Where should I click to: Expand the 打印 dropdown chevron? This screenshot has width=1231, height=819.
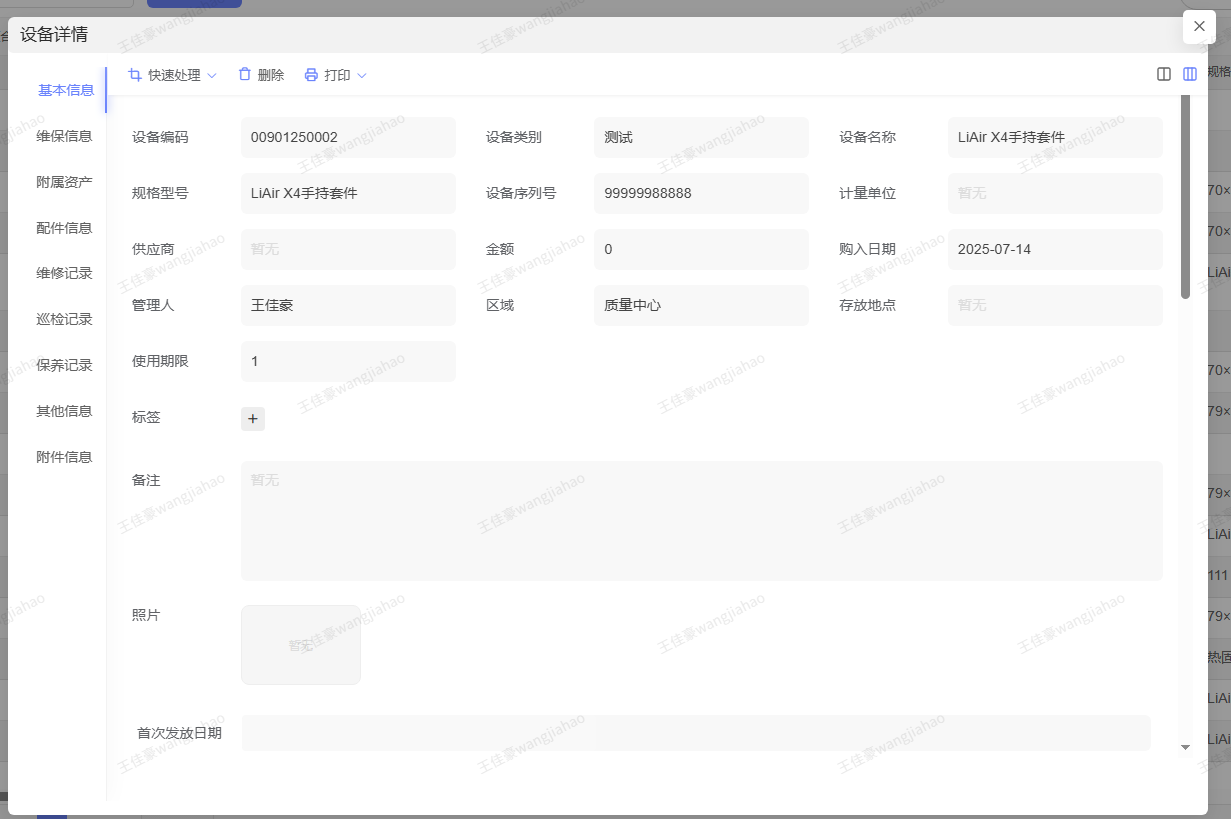tap(362, 76)
